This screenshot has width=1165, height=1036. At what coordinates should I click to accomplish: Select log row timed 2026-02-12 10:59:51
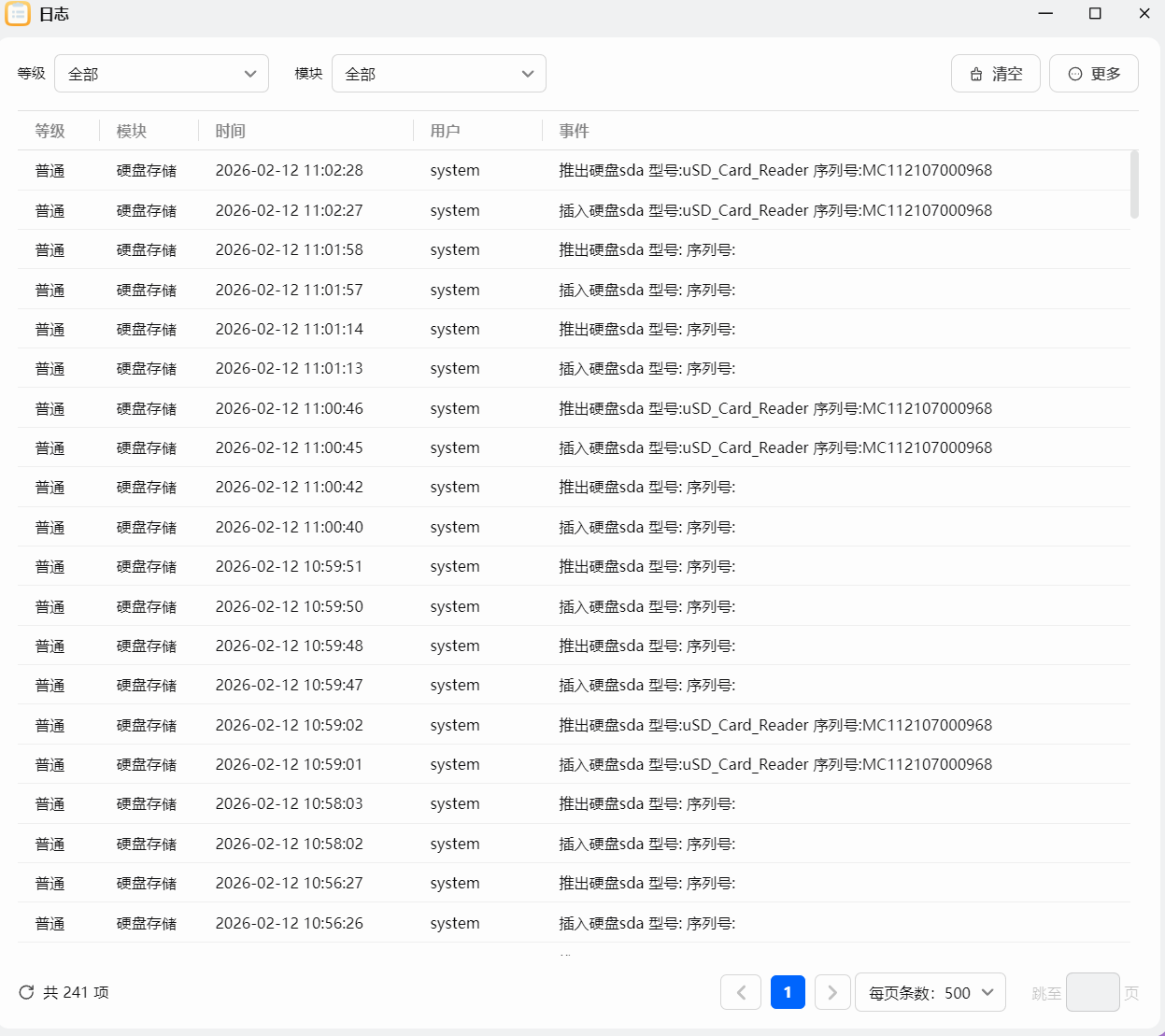[574, 566]
